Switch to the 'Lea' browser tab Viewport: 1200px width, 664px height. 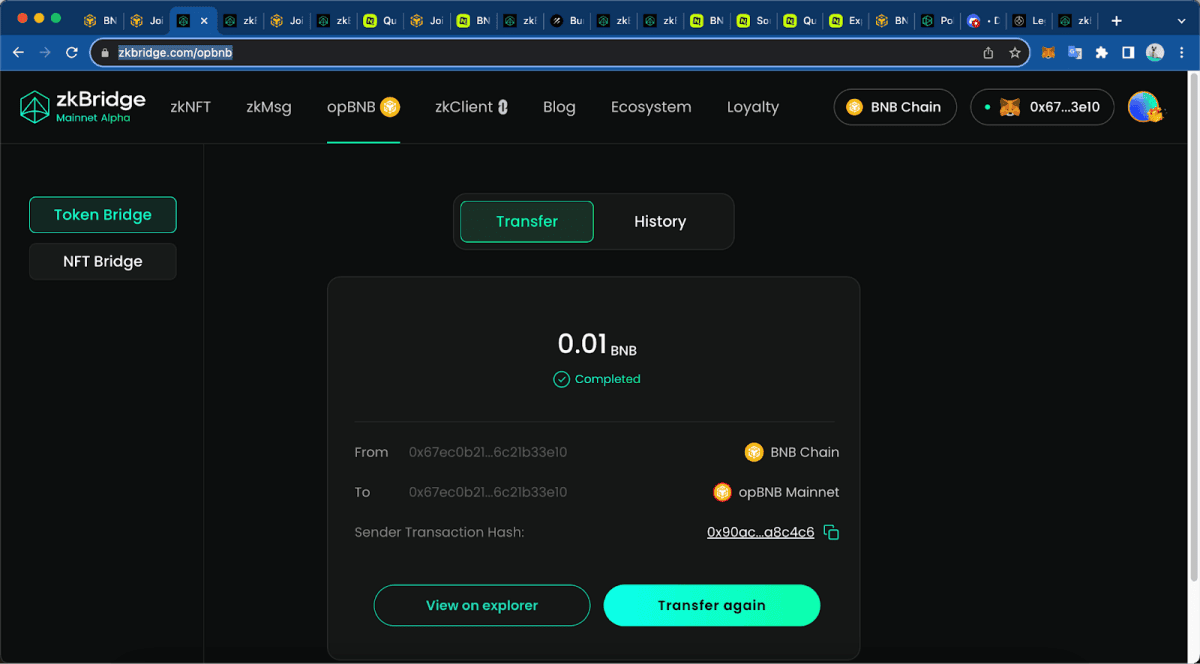click(x=1030, y=20)
